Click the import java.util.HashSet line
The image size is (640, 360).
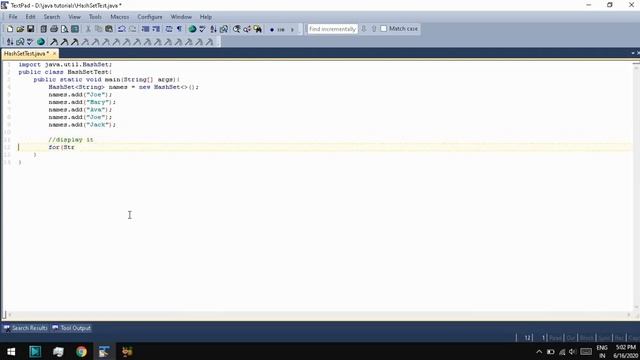[65, 64]
